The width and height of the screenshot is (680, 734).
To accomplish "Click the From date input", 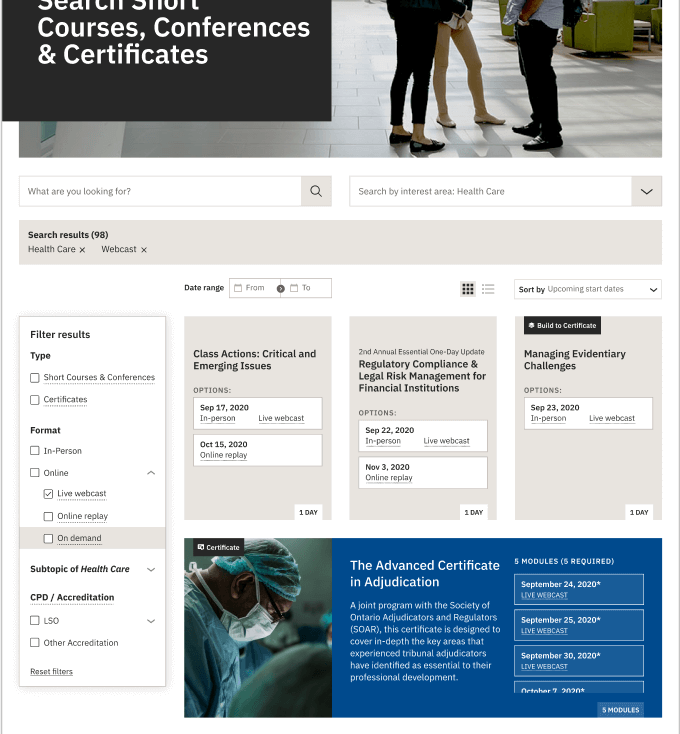I will pyautogui.click(x=255, y=288).
